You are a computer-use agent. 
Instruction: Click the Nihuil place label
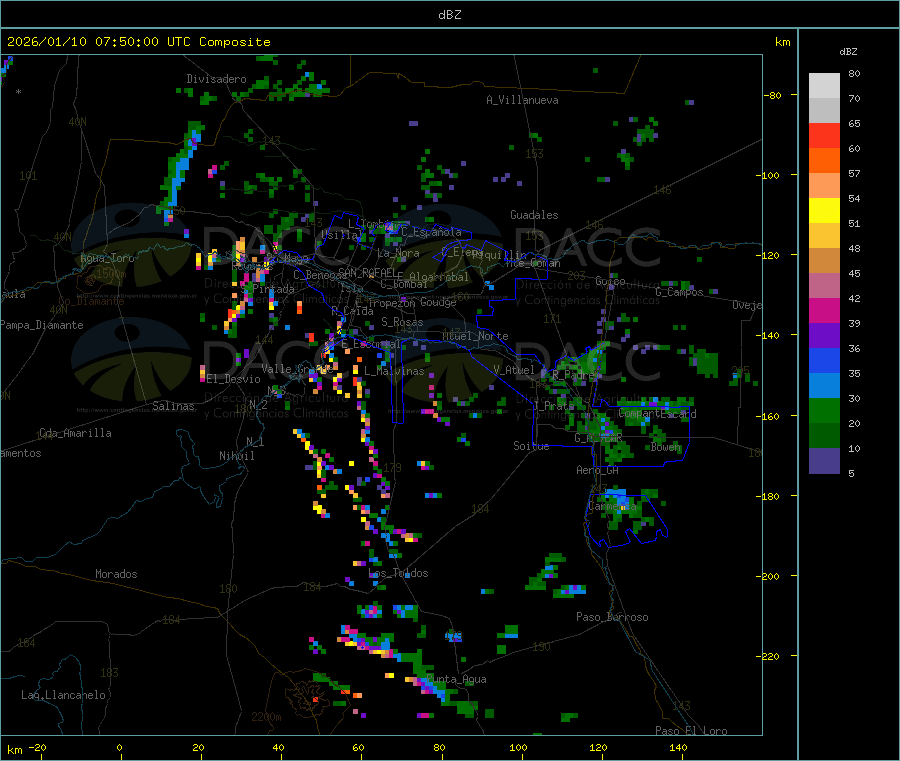(x=237, y=456)
